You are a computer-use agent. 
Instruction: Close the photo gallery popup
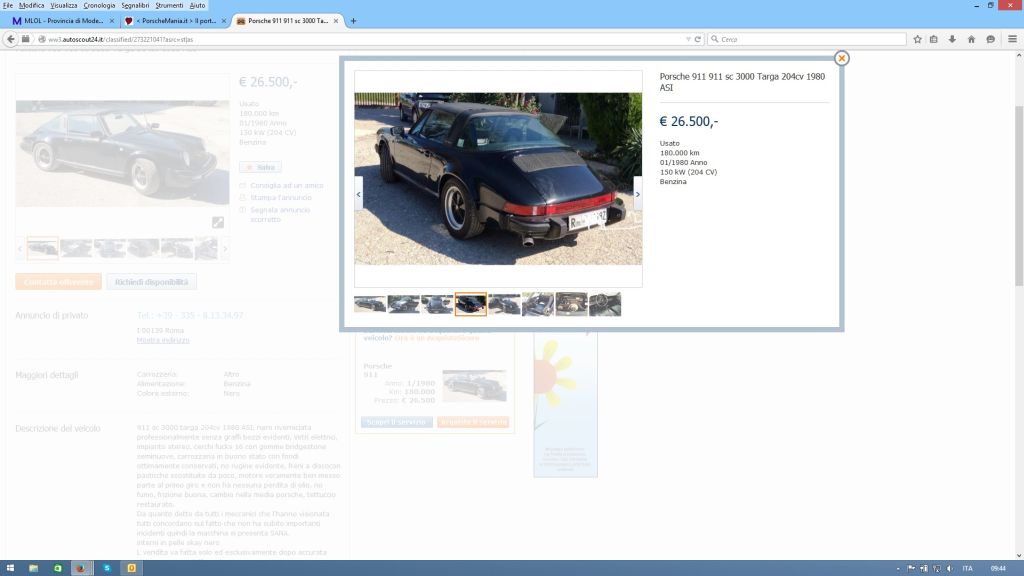point(841,58)
